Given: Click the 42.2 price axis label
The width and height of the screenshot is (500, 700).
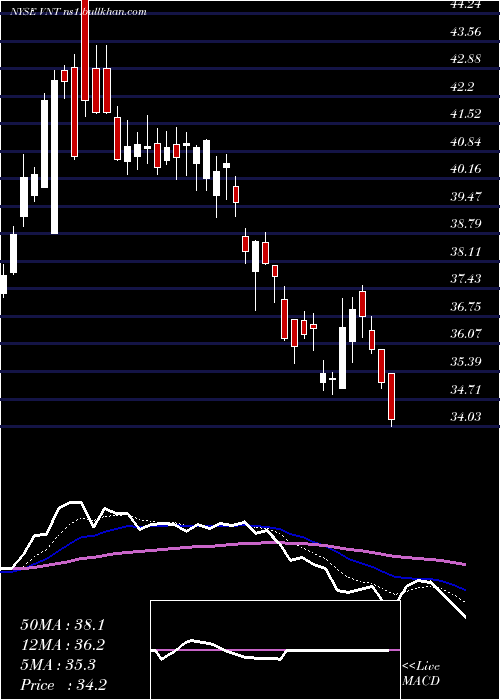Looking at the screenshot, I should [x=462, y=87].
